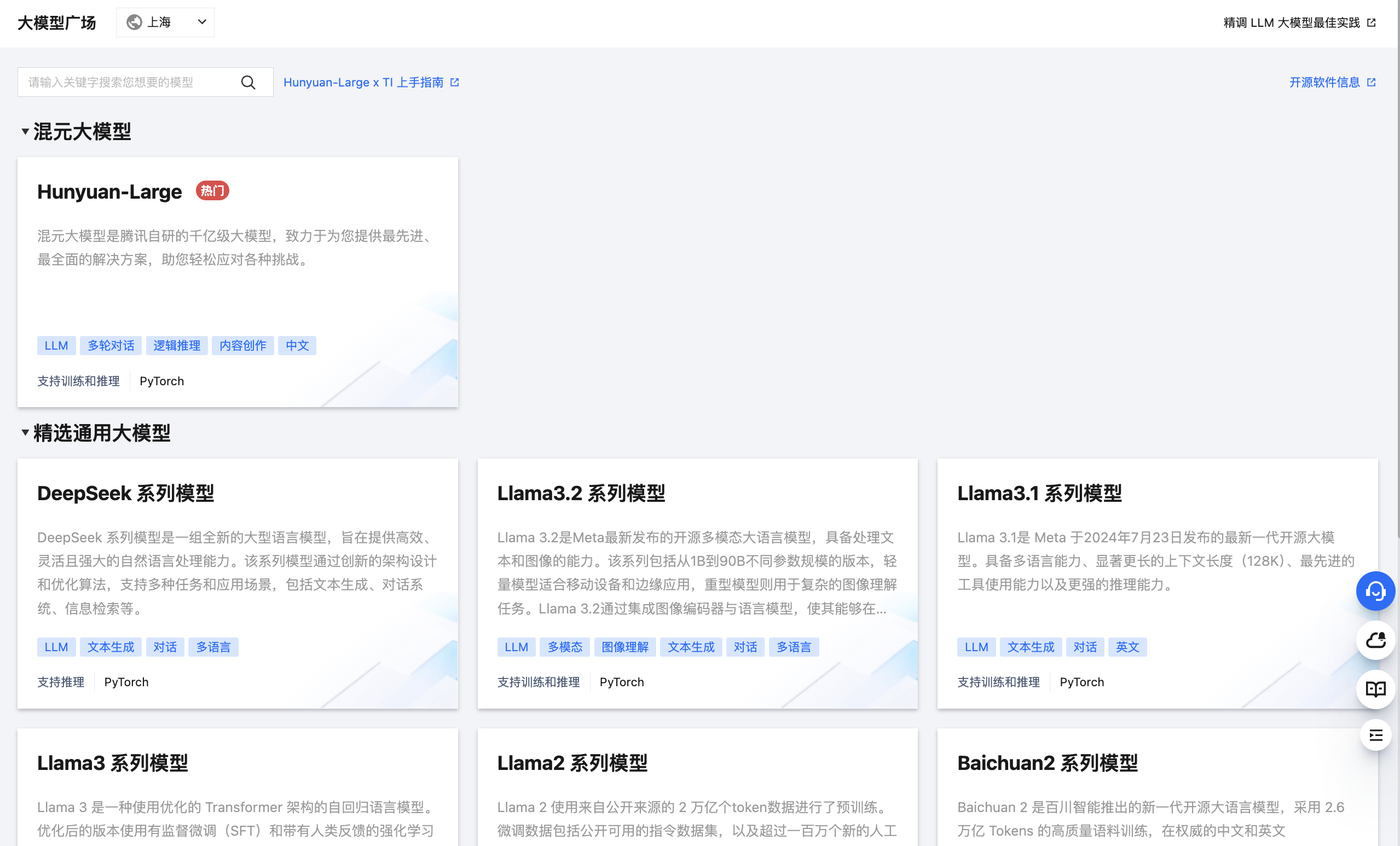Click 多模态 tag on Llama3.2 card
The image size is (1400, 846).
click(x=565, y=647)
